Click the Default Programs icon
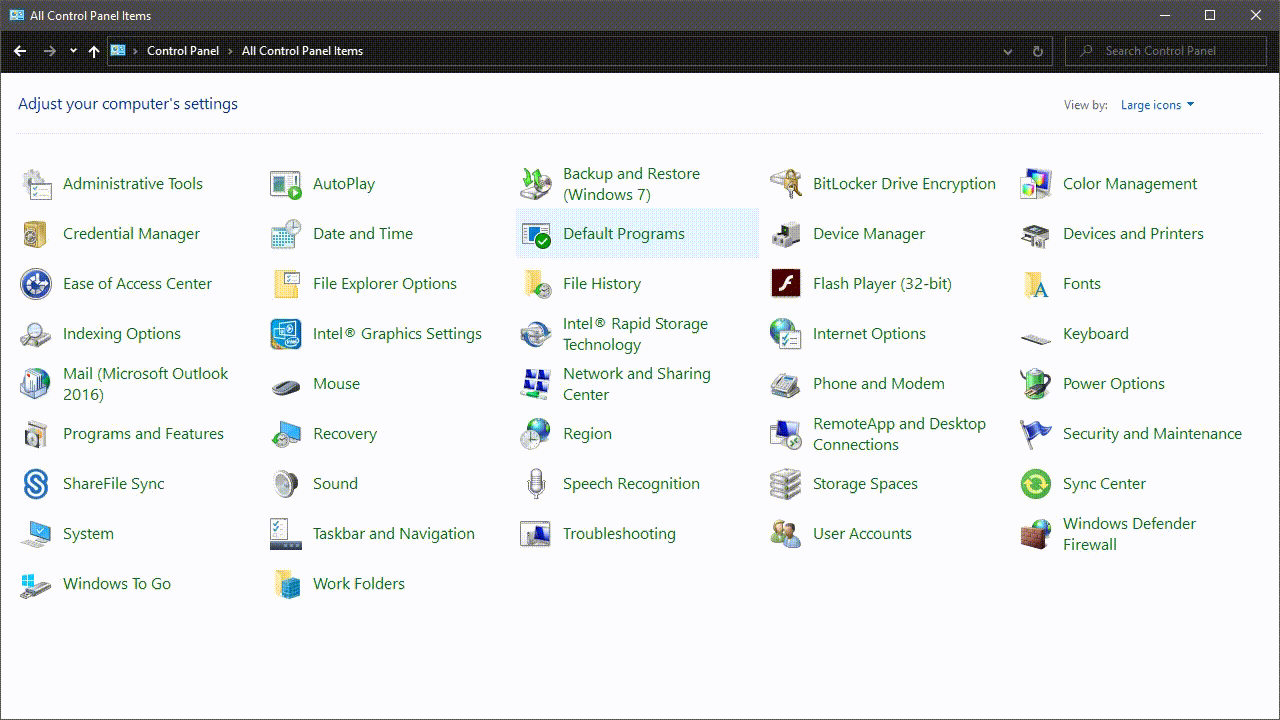Image resolution: width=1280 pixels, height=720 pixels. point(536,234)
